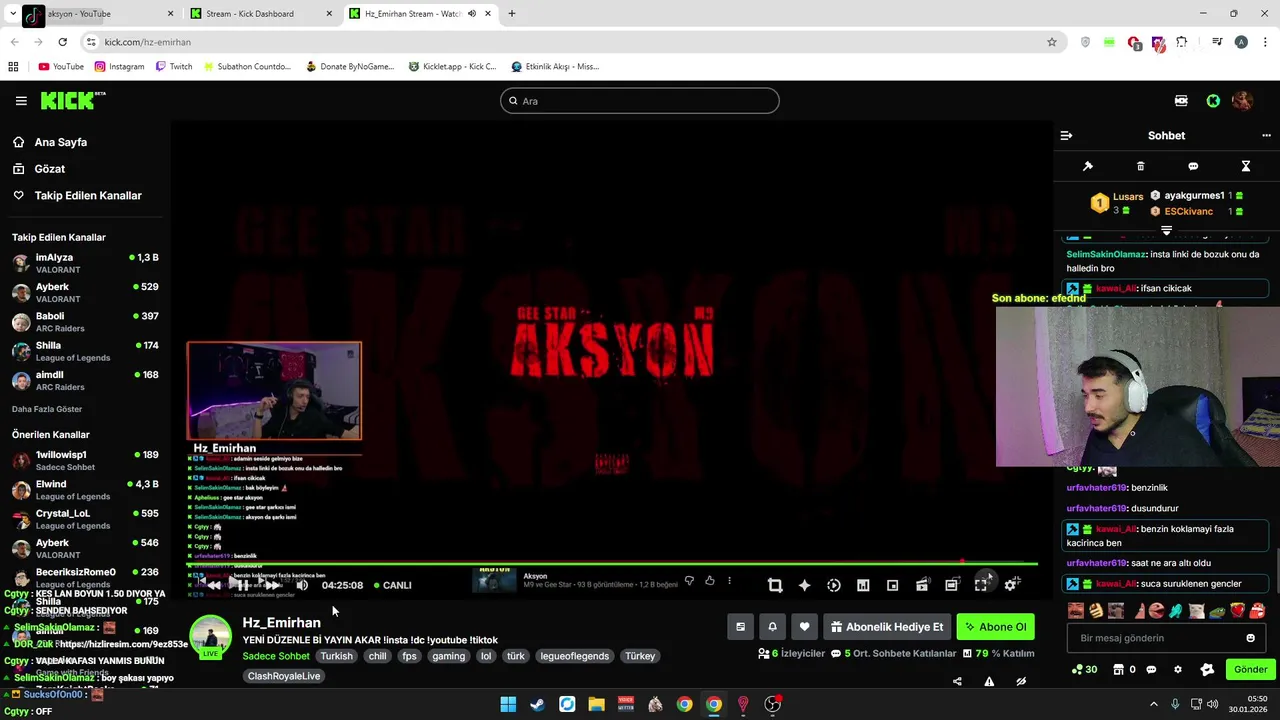The width and height of the screenshot is (1280, 720).
Task: Reload the page in Chrome
Action: pyautogui.click(x=62, y=42)
